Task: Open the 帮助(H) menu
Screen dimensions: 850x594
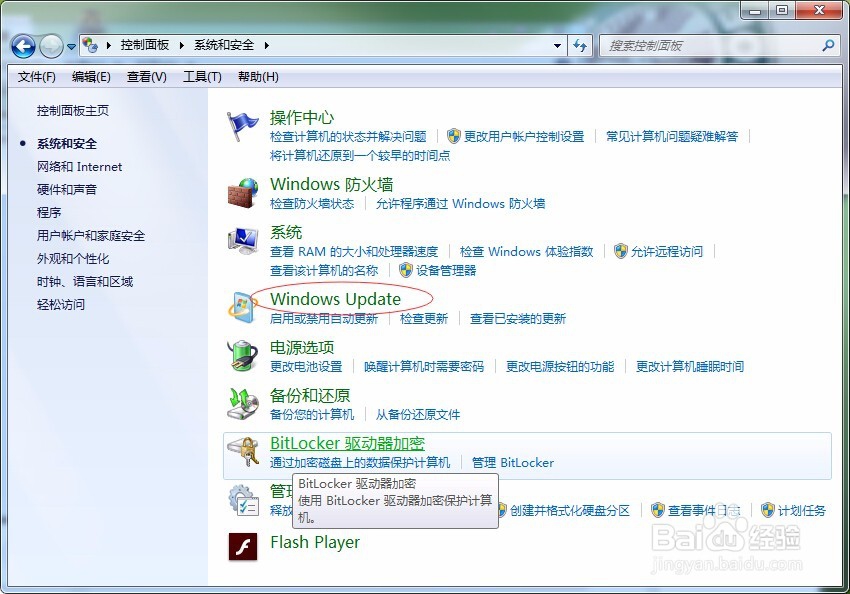Action: [258, 77]
